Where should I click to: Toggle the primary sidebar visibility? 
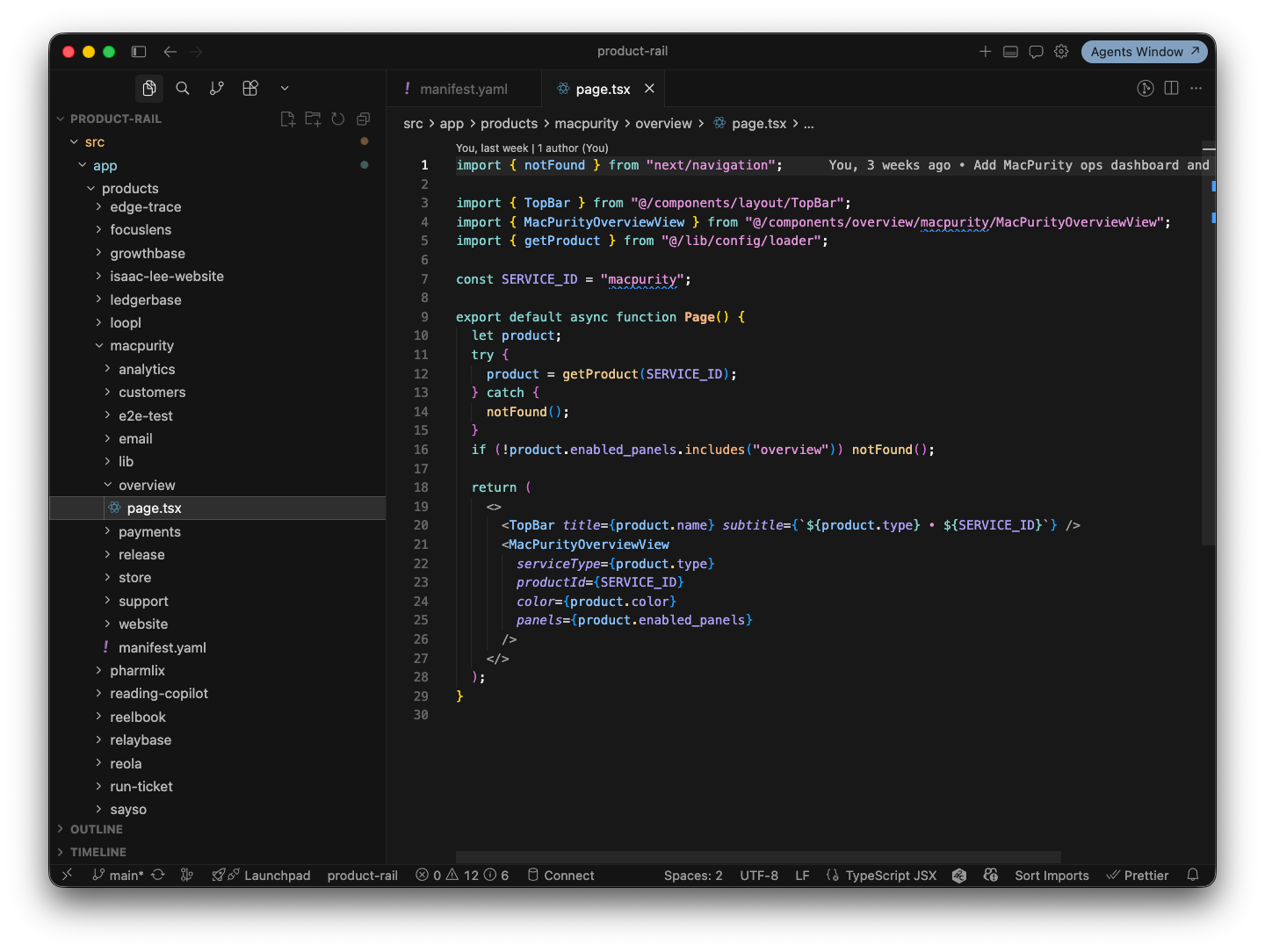(139, 52)
